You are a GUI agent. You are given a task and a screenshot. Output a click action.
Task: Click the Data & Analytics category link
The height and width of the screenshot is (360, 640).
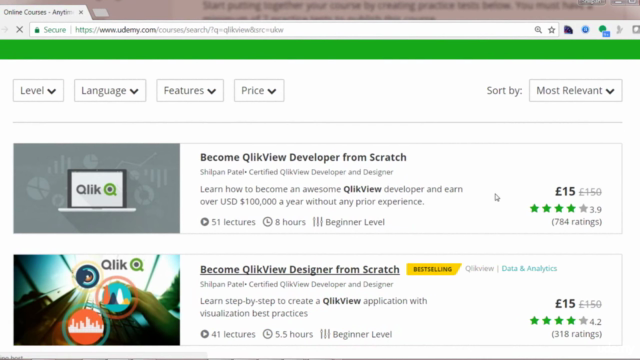tap(529, 268)
